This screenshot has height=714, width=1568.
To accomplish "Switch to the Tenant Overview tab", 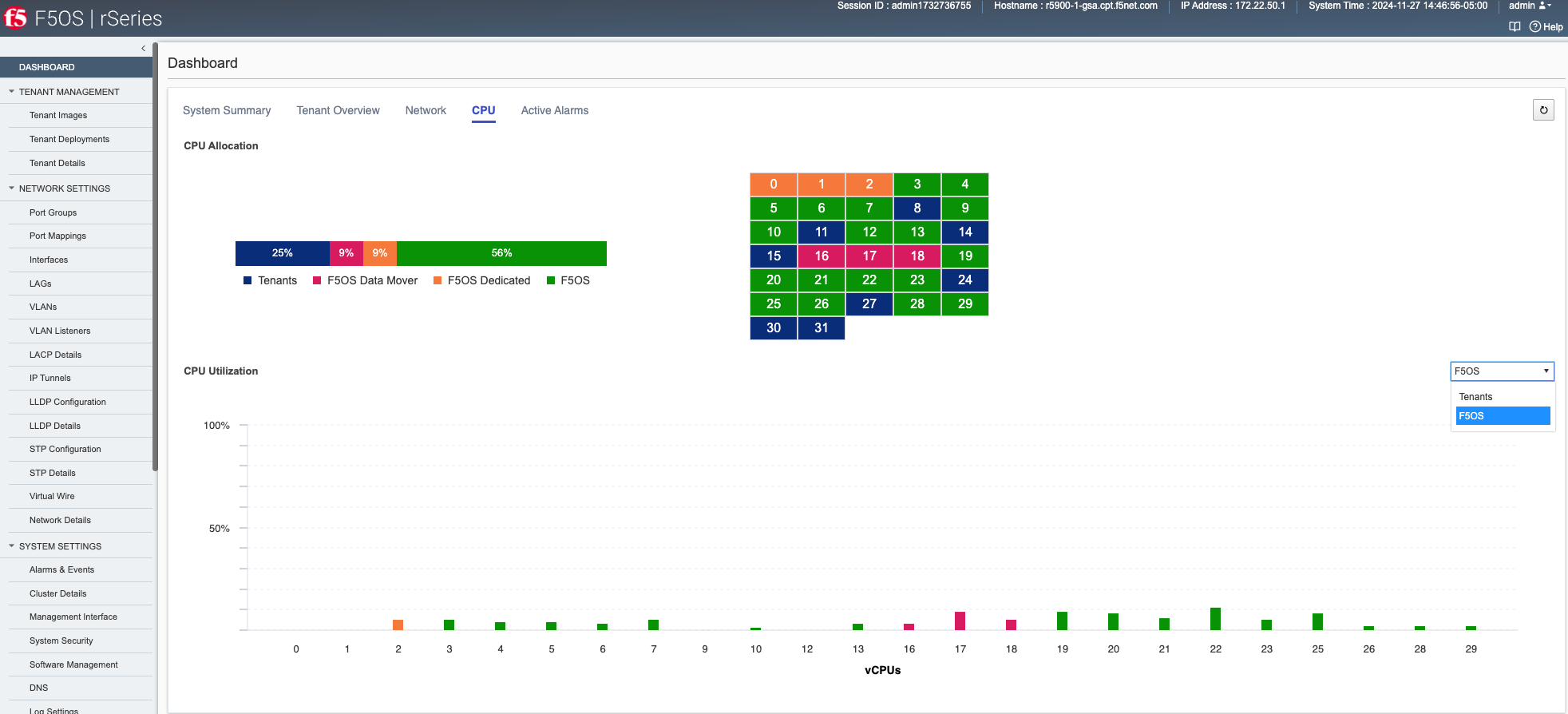I will 338,110.
